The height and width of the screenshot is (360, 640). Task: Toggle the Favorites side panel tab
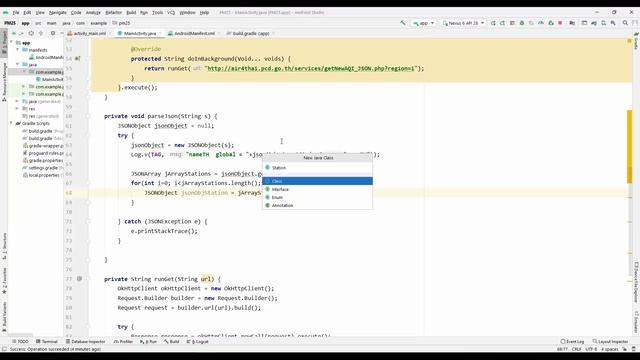point(4,281)
